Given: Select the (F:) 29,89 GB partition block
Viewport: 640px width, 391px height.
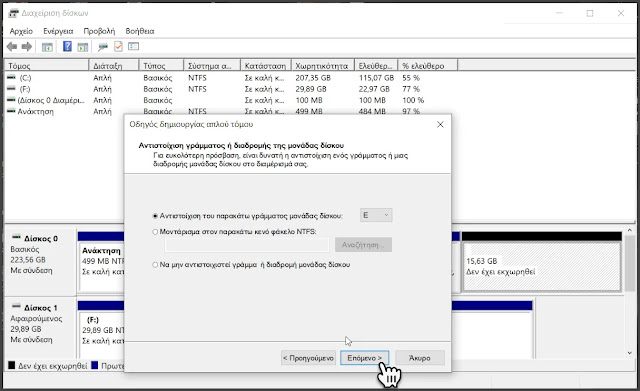Looking at the screenshot, I should [x=102, y=331].
